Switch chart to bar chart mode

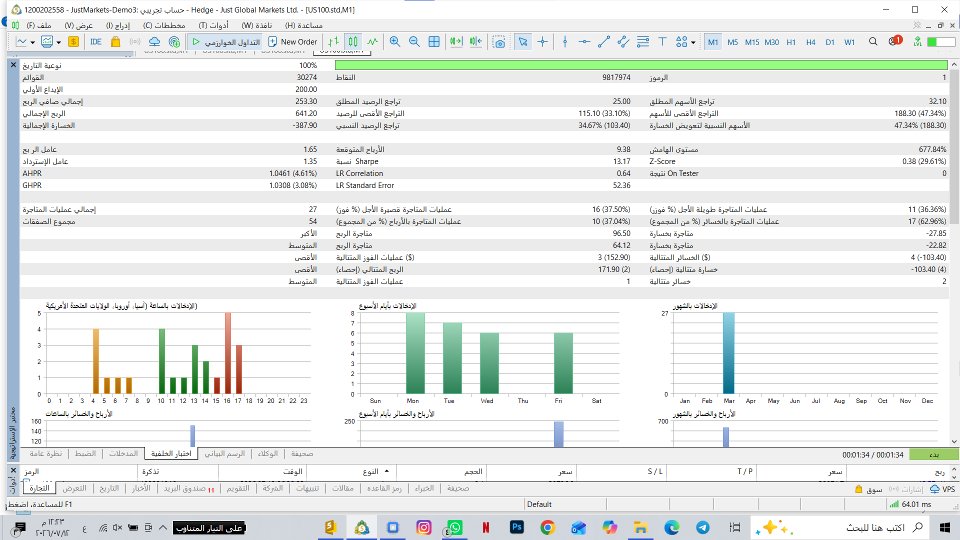pos(333,42)
